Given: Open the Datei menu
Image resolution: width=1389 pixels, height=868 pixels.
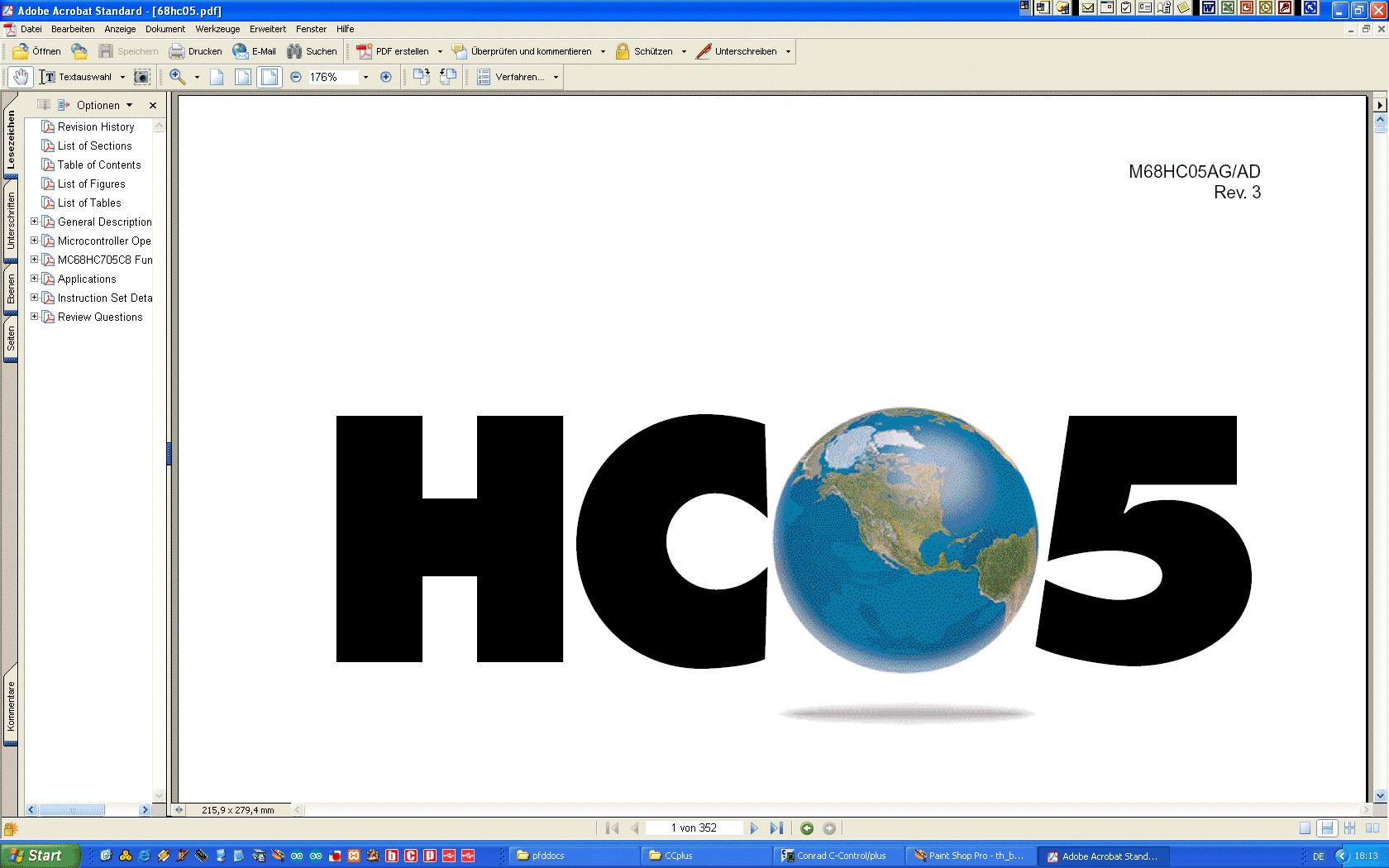Looking at the screenshot, I should pyautogui.click(x=31, y=29).
